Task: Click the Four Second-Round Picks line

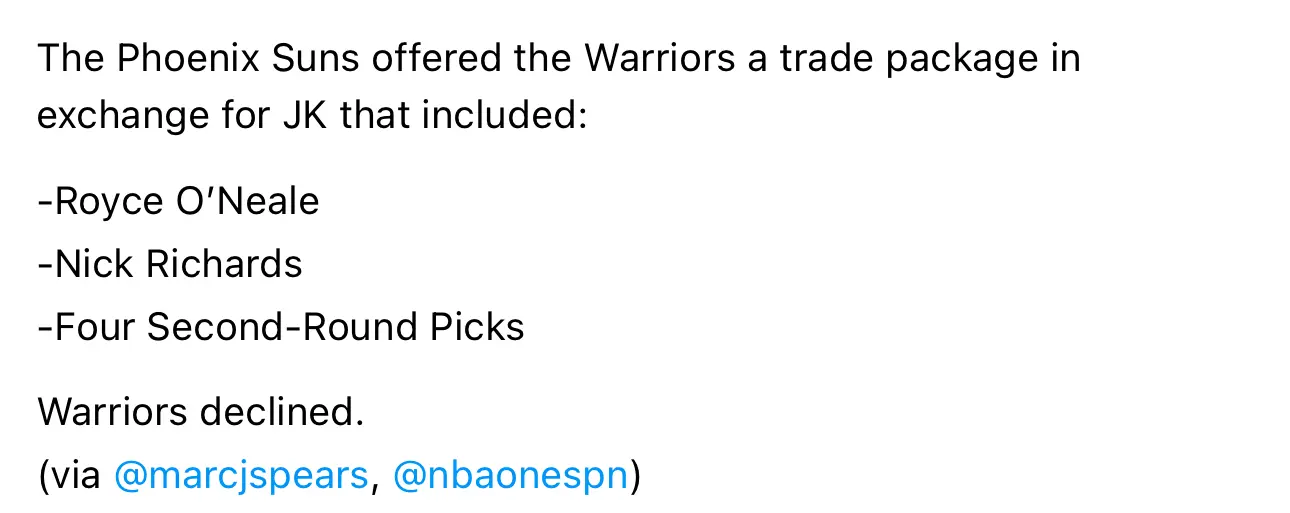Action: click(x=281, y=327)
